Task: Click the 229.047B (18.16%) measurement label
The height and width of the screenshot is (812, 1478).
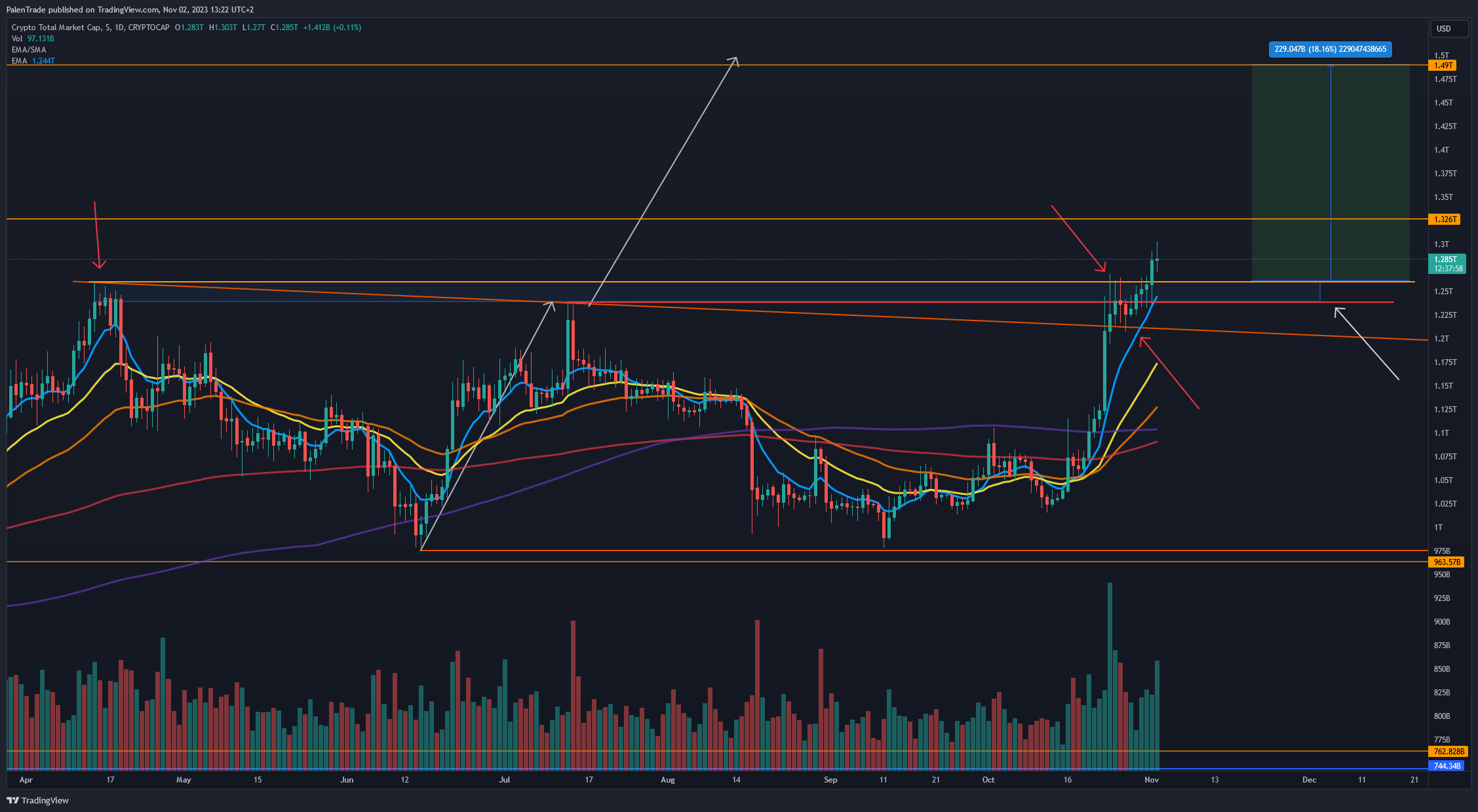Action: tap(1330, 49)
